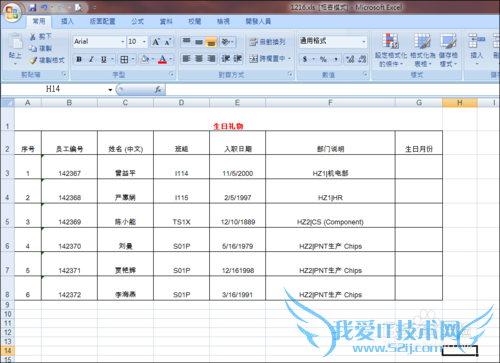This screenshot has height=363, width=500.
Task: Switch to the 常用 (Home) ribbon tab
Action: (39, 21)
